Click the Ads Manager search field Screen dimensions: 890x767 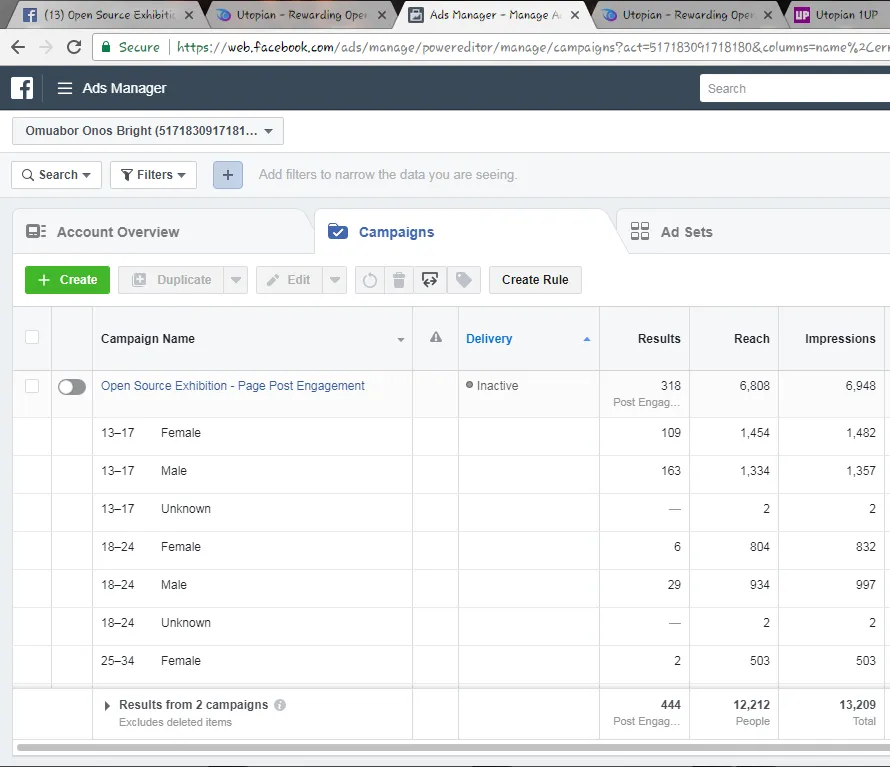tap(795, 89)
